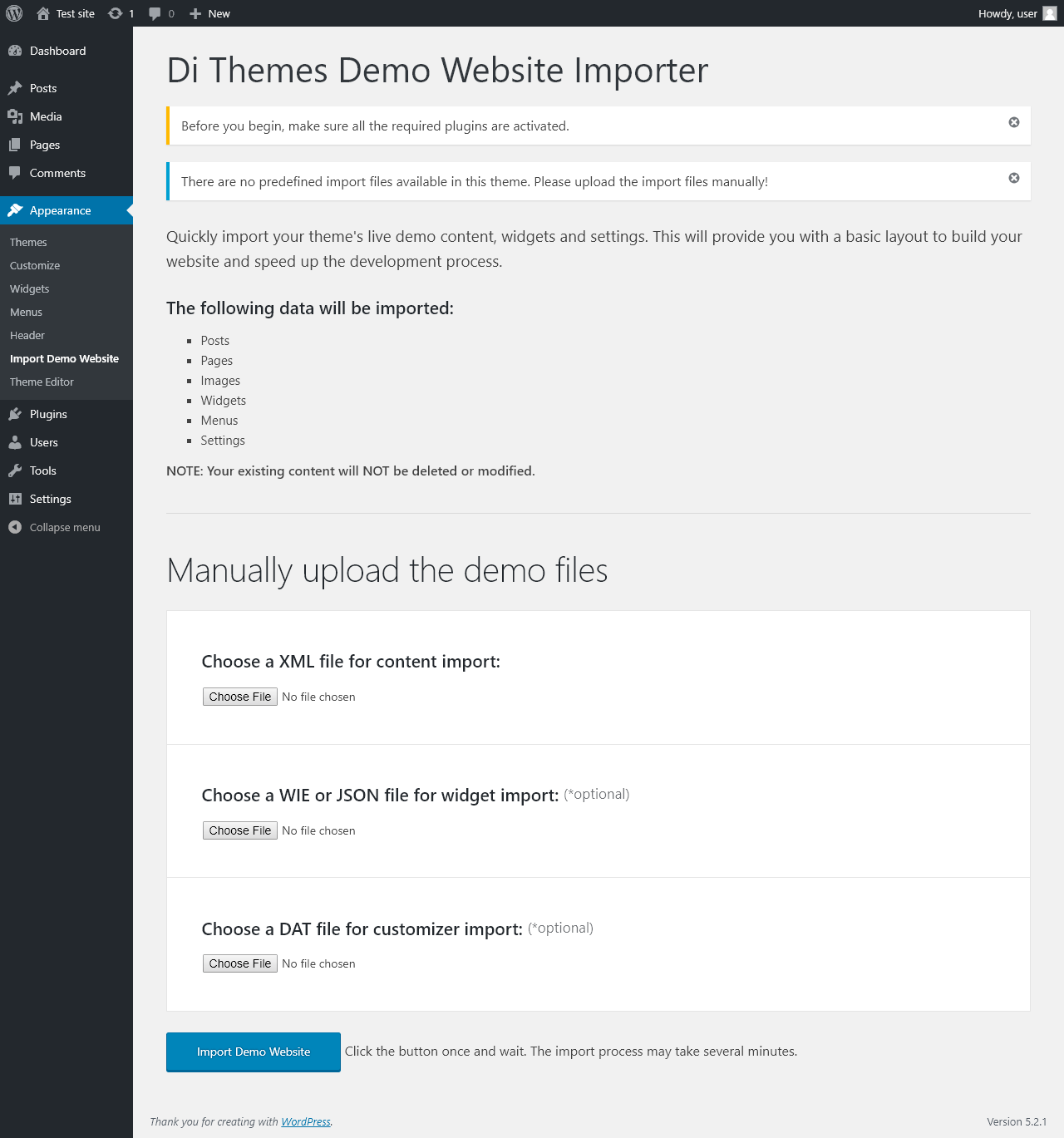Click Widgets in the imported data list

pyautogui.click(x=224, y=401)
